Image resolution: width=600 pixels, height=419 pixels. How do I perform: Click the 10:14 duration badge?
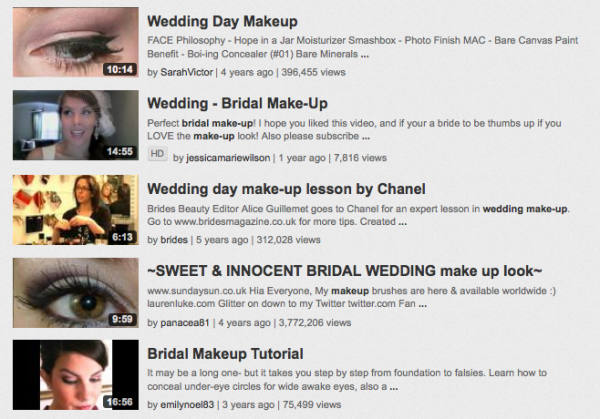click(120, 69)
